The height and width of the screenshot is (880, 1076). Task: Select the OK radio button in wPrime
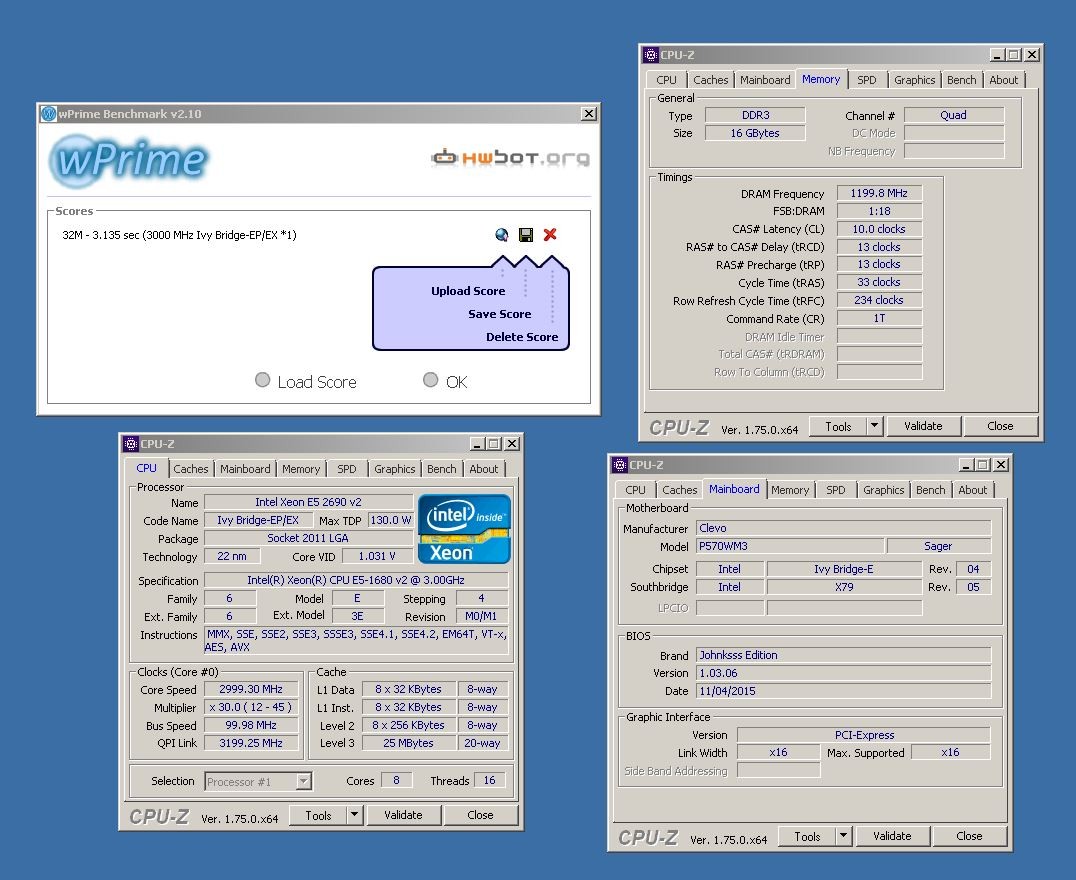pyautogui.click(x=431, y=380)
